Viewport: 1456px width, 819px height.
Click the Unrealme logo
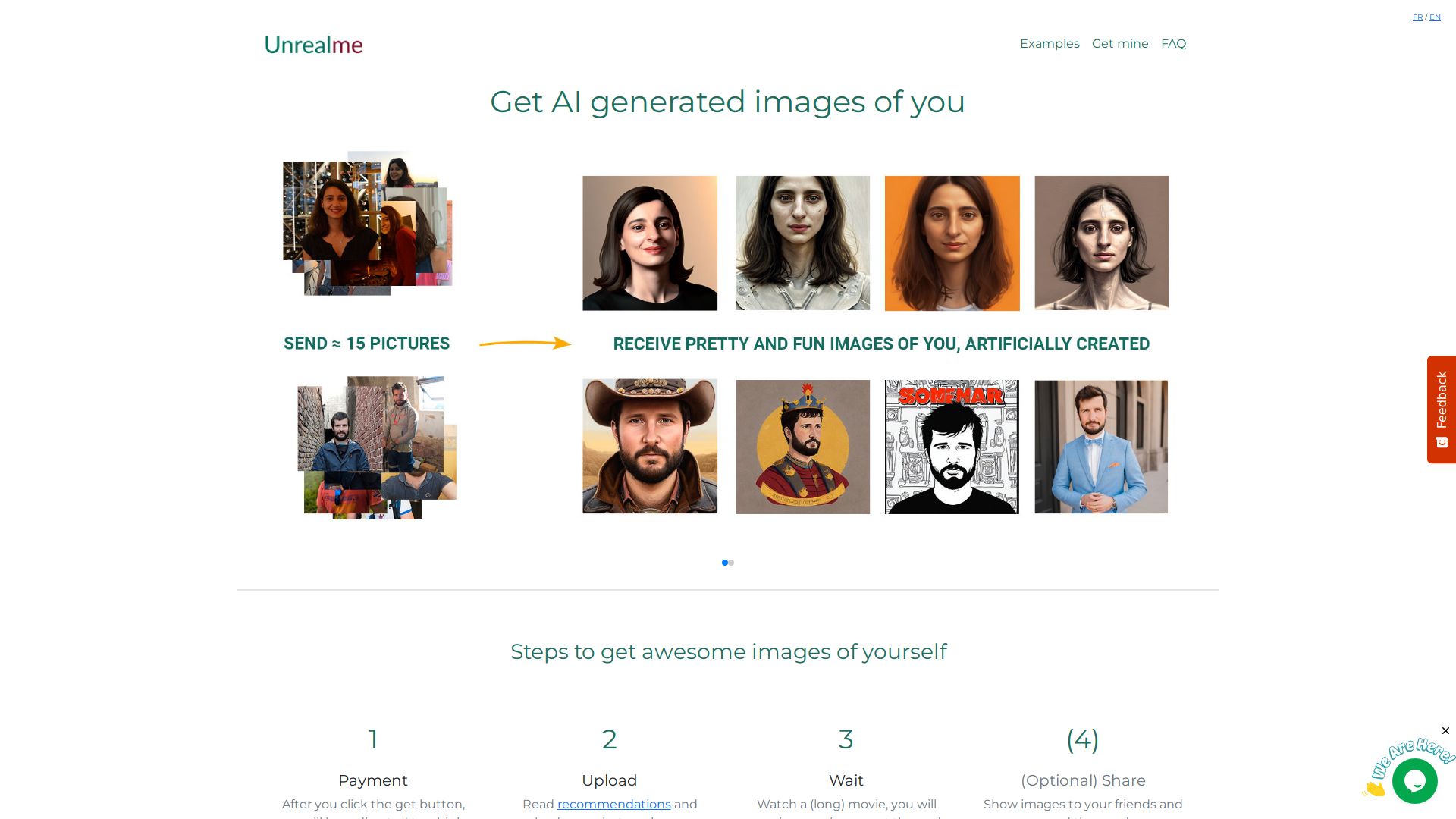click(313, 45)
